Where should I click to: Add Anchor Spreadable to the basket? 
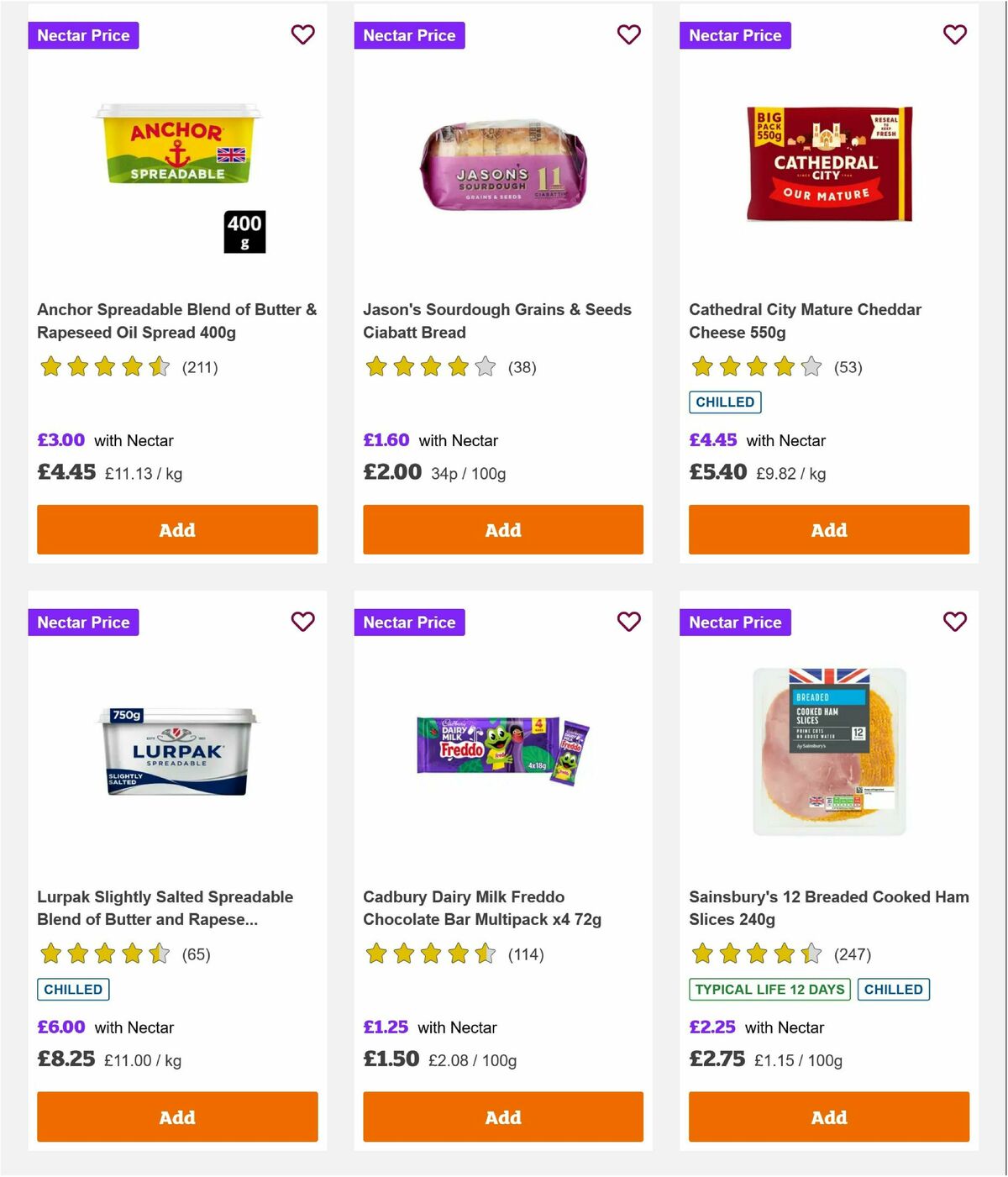(176, 529)
